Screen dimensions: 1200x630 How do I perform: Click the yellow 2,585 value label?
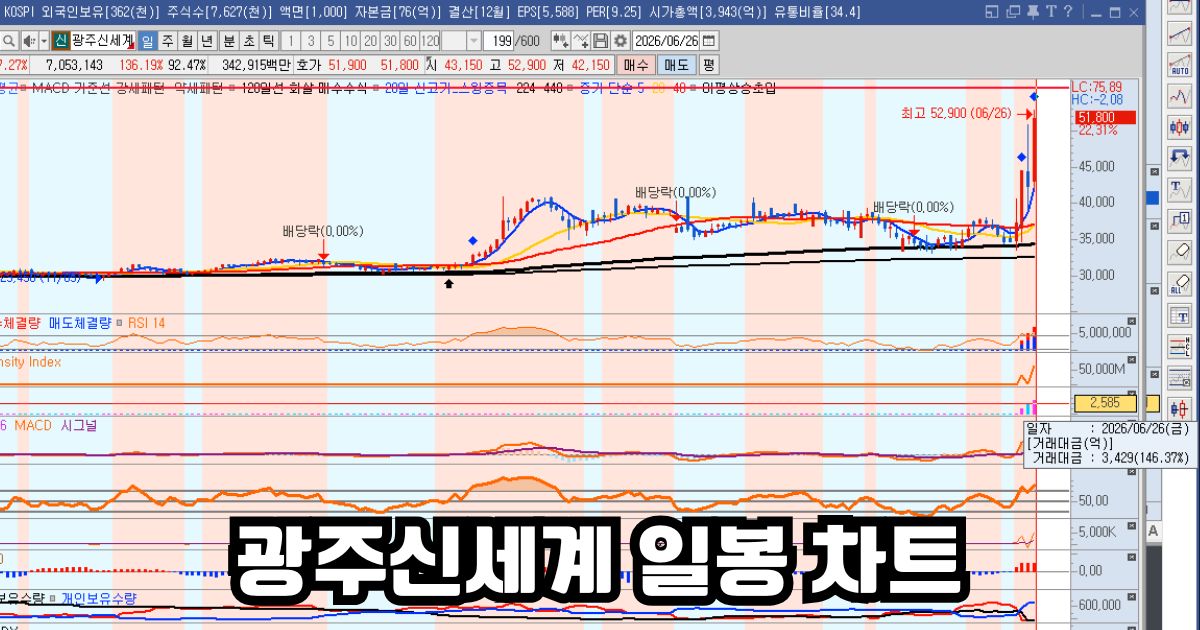[1105, 404]
